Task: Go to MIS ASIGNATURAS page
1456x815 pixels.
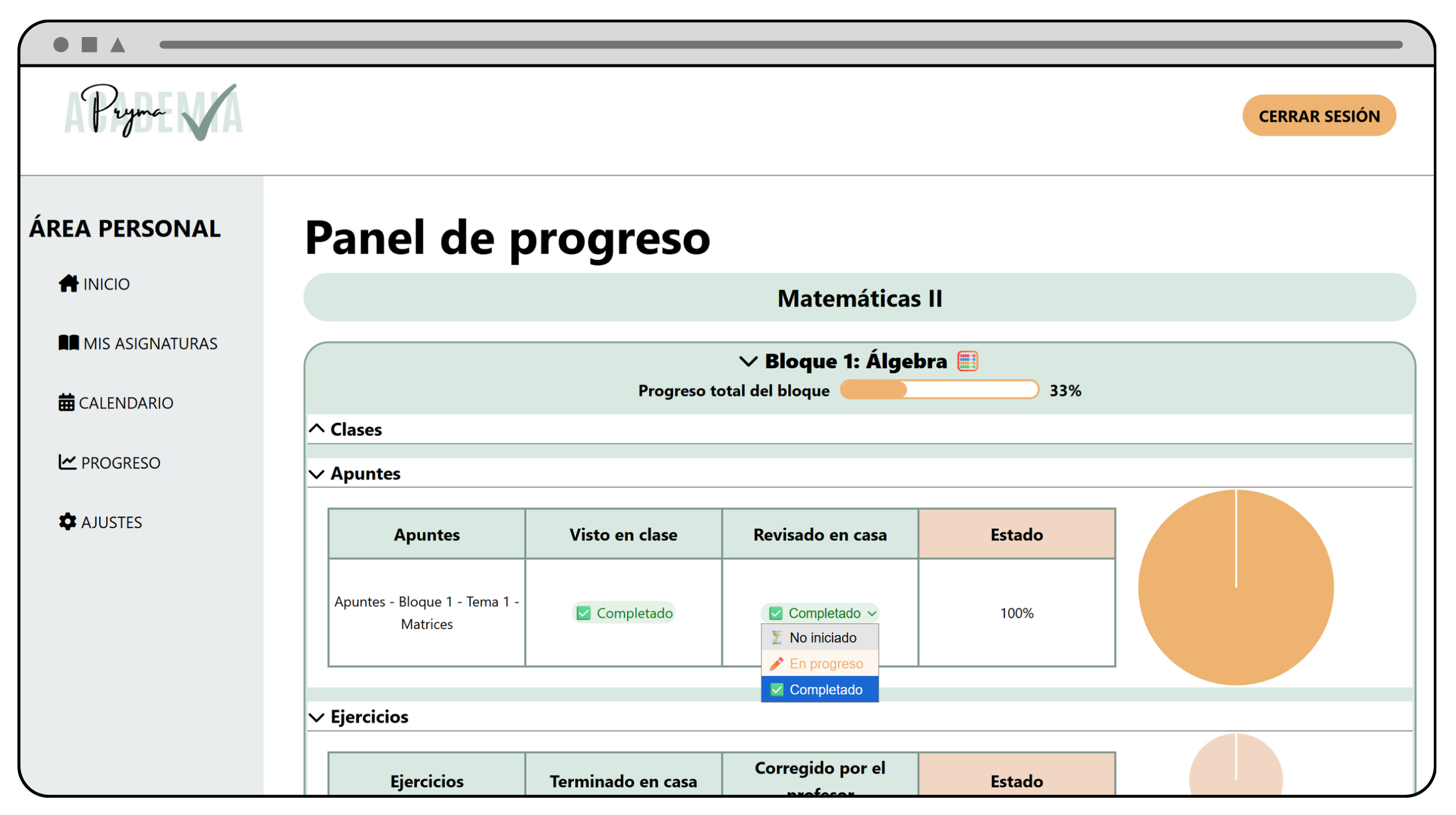Action: [149, 343]
